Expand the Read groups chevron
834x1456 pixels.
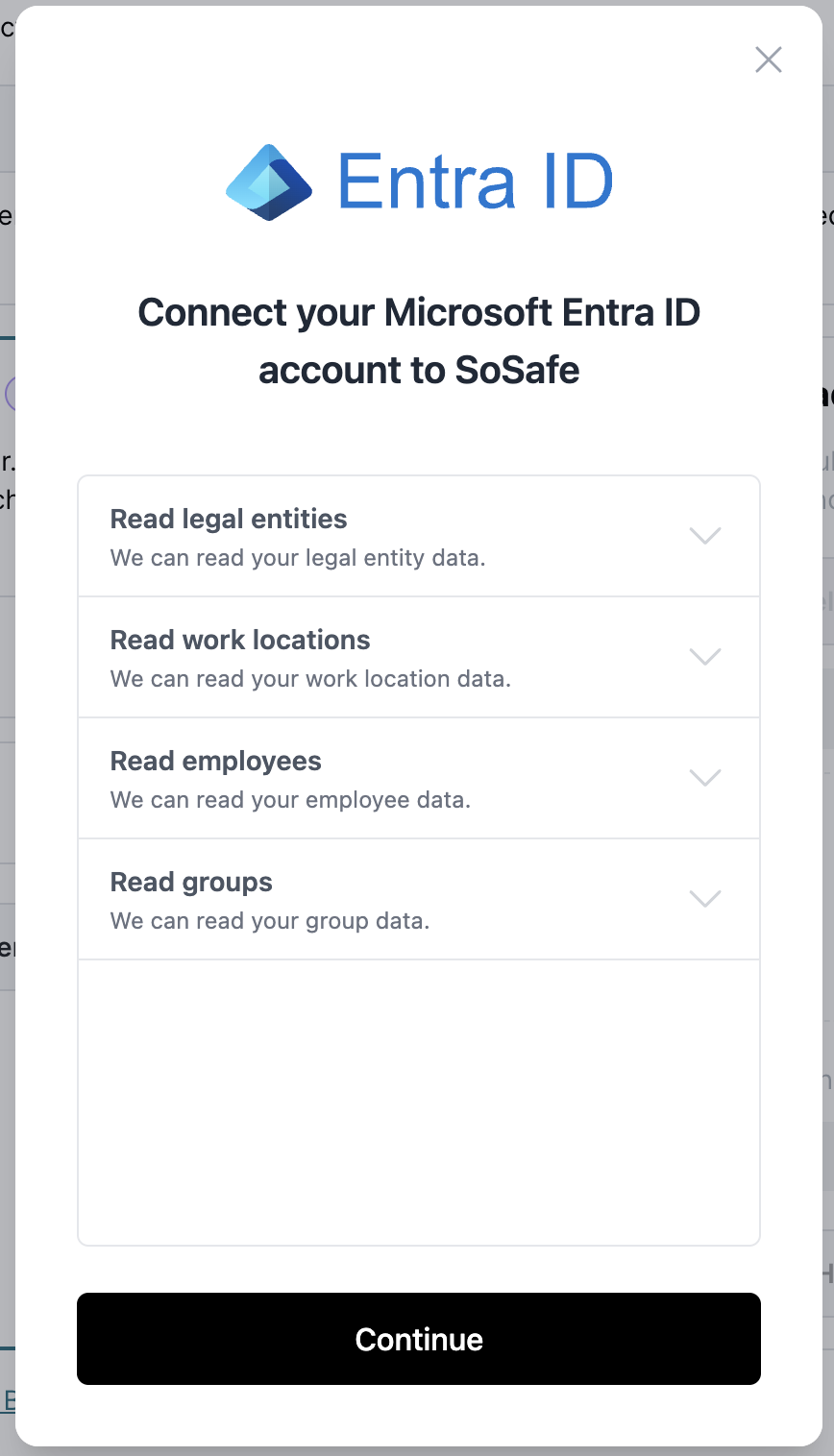[x=705, y=899]
